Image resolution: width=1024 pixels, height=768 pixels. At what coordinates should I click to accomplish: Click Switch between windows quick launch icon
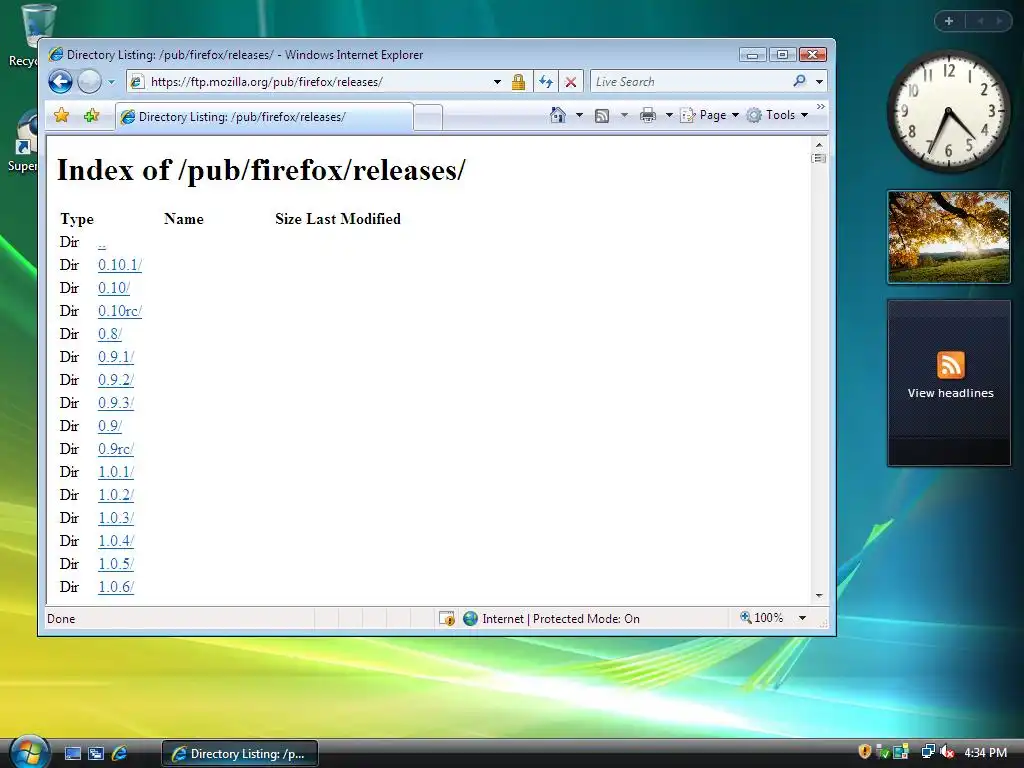coord(96,754)
